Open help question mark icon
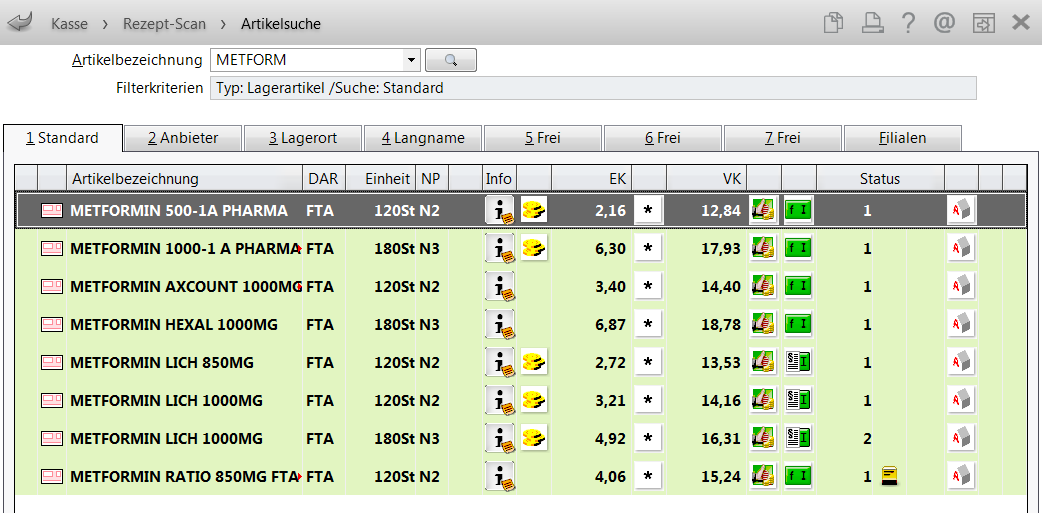The image size is (1042, 513). click(x=908, y=23)
